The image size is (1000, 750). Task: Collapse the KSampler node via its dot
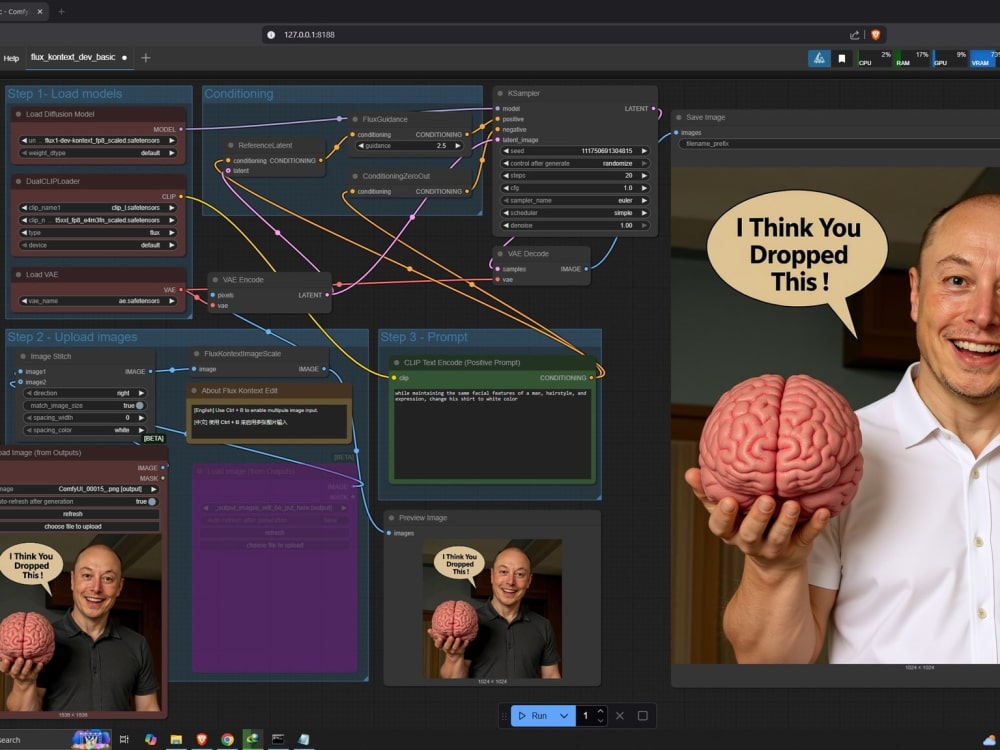coord(500,93)
